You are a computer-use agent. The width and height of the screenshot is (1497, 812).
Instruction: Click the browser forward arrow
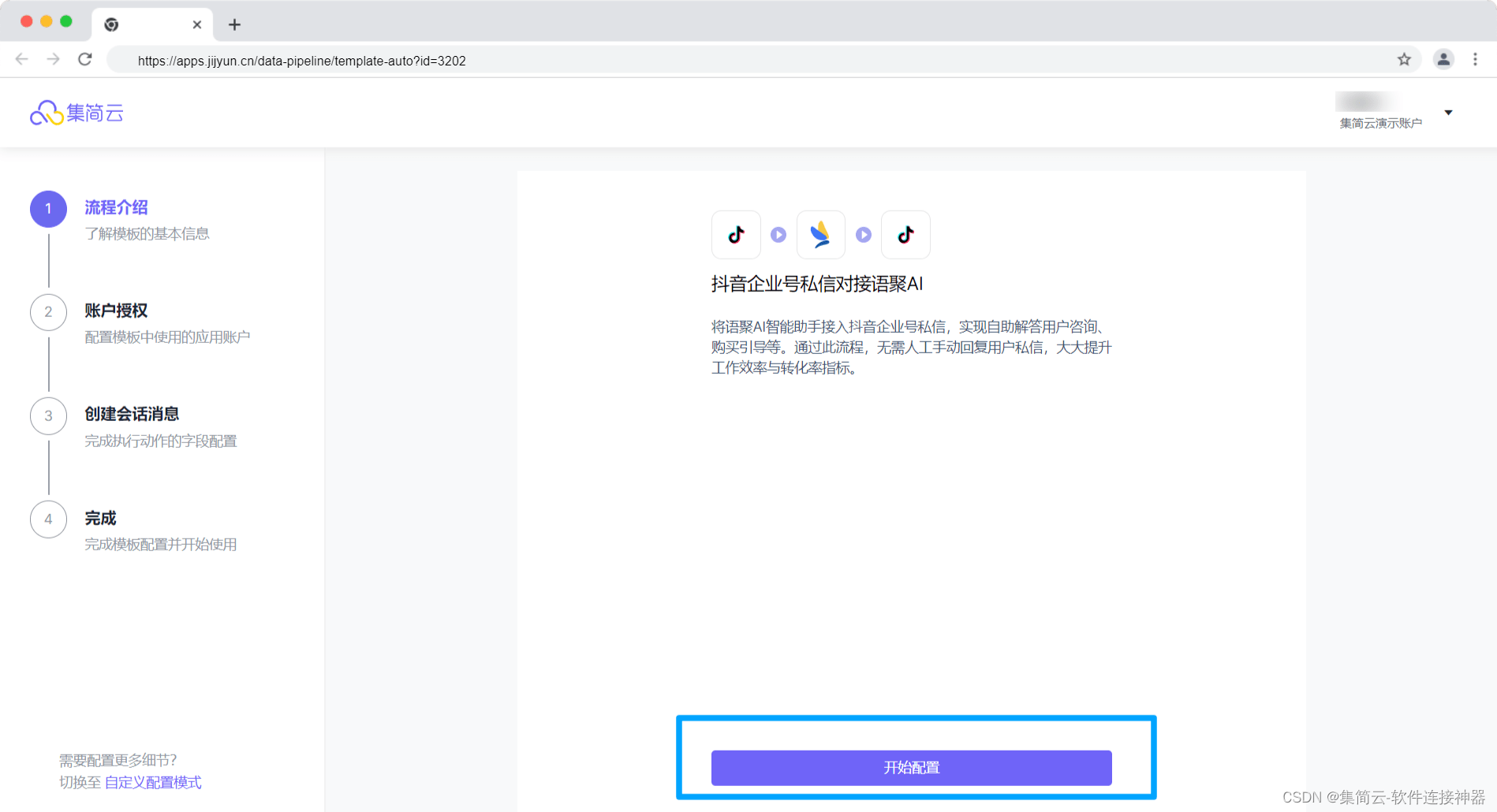point(53,59)
